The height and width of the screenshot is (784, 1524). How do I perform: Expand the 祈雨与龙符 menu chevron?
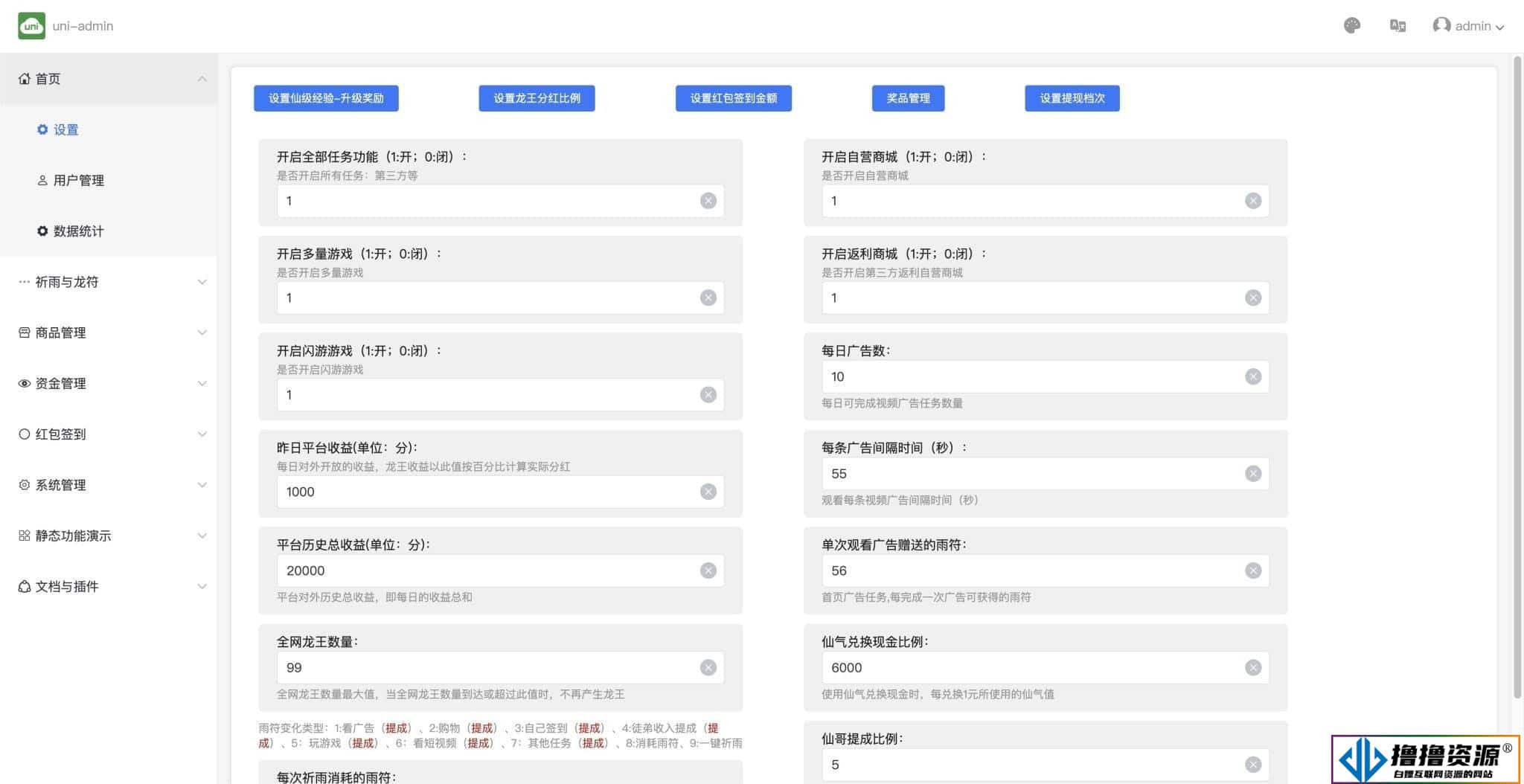point(202,282)
